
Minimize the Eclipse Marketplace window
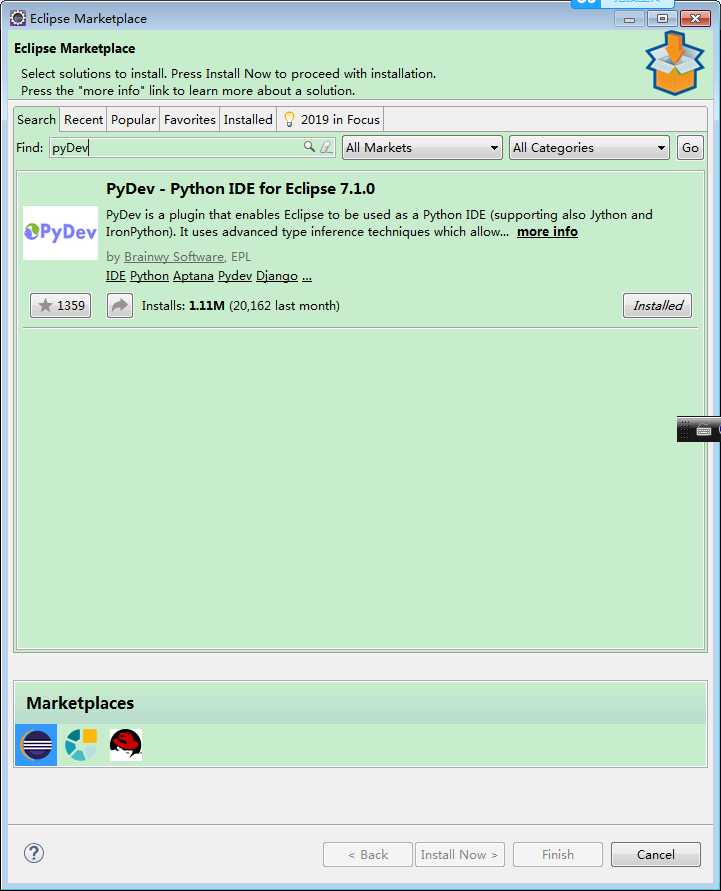click(630, 19)
